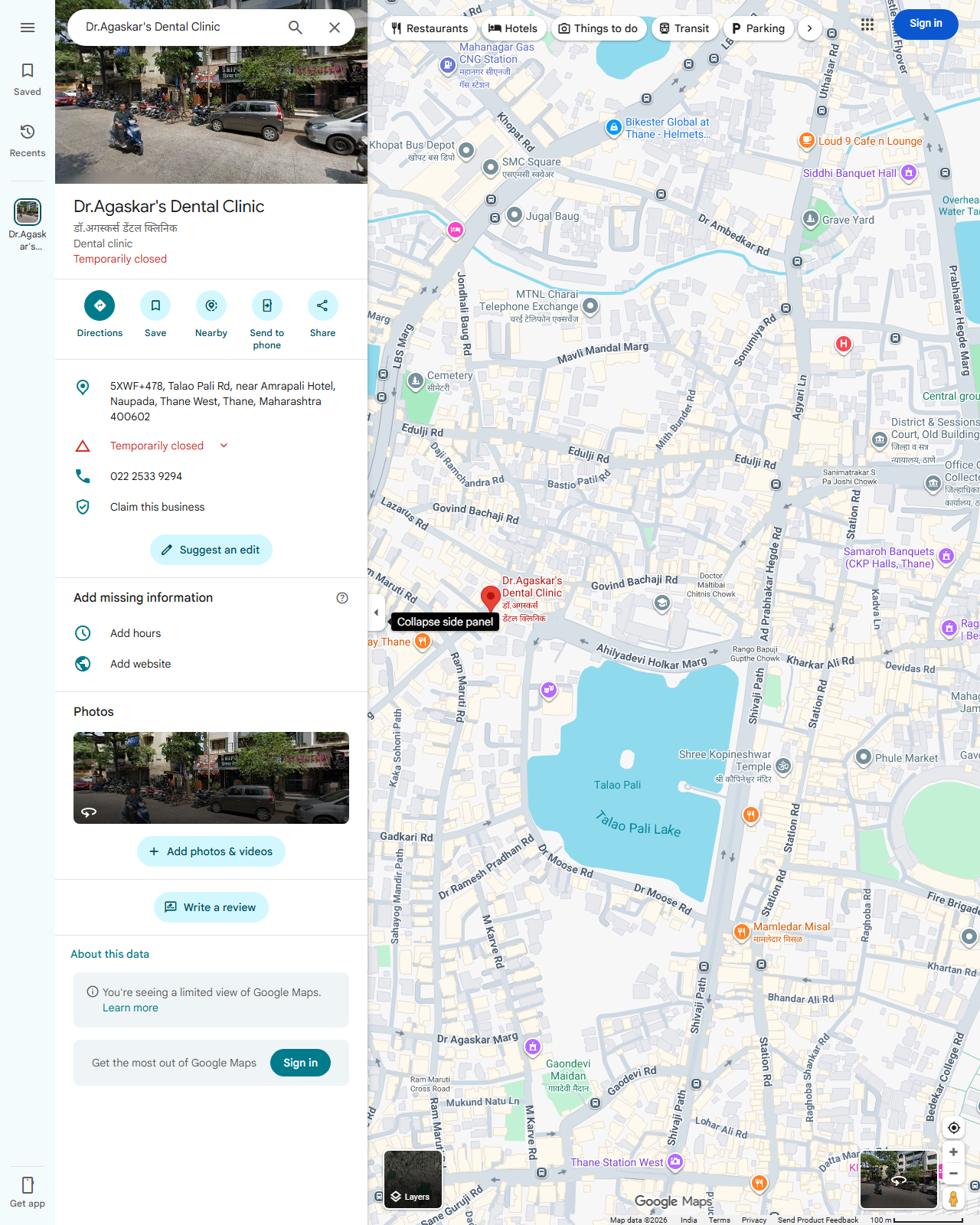The width and height of the screenshot is (980, 1225).
Task: Click inside the Dr.Agaskar's Dental Clinic search field
Action: click(x=176, y=27)
